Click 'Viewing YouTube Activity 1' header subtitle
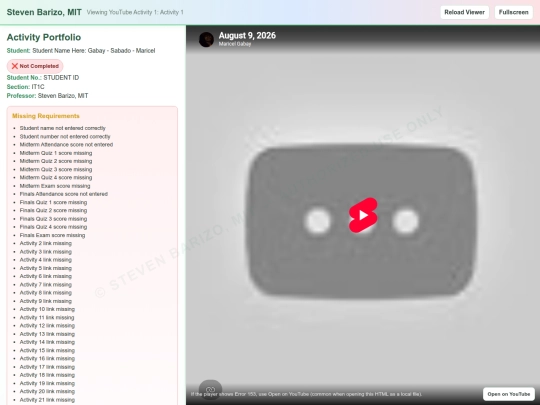The height and width of the screenshot is (405, 540). pos(135,12)
